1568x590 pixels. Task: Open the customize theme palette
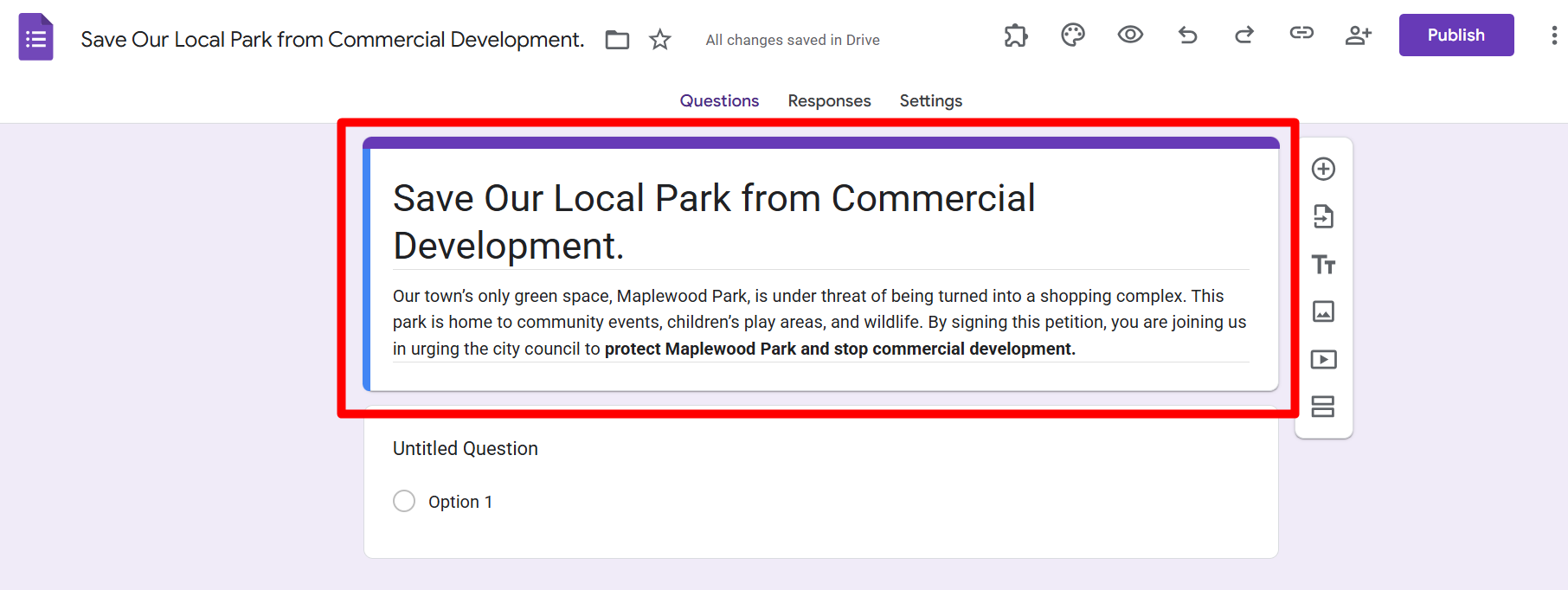coord(1073,35)
